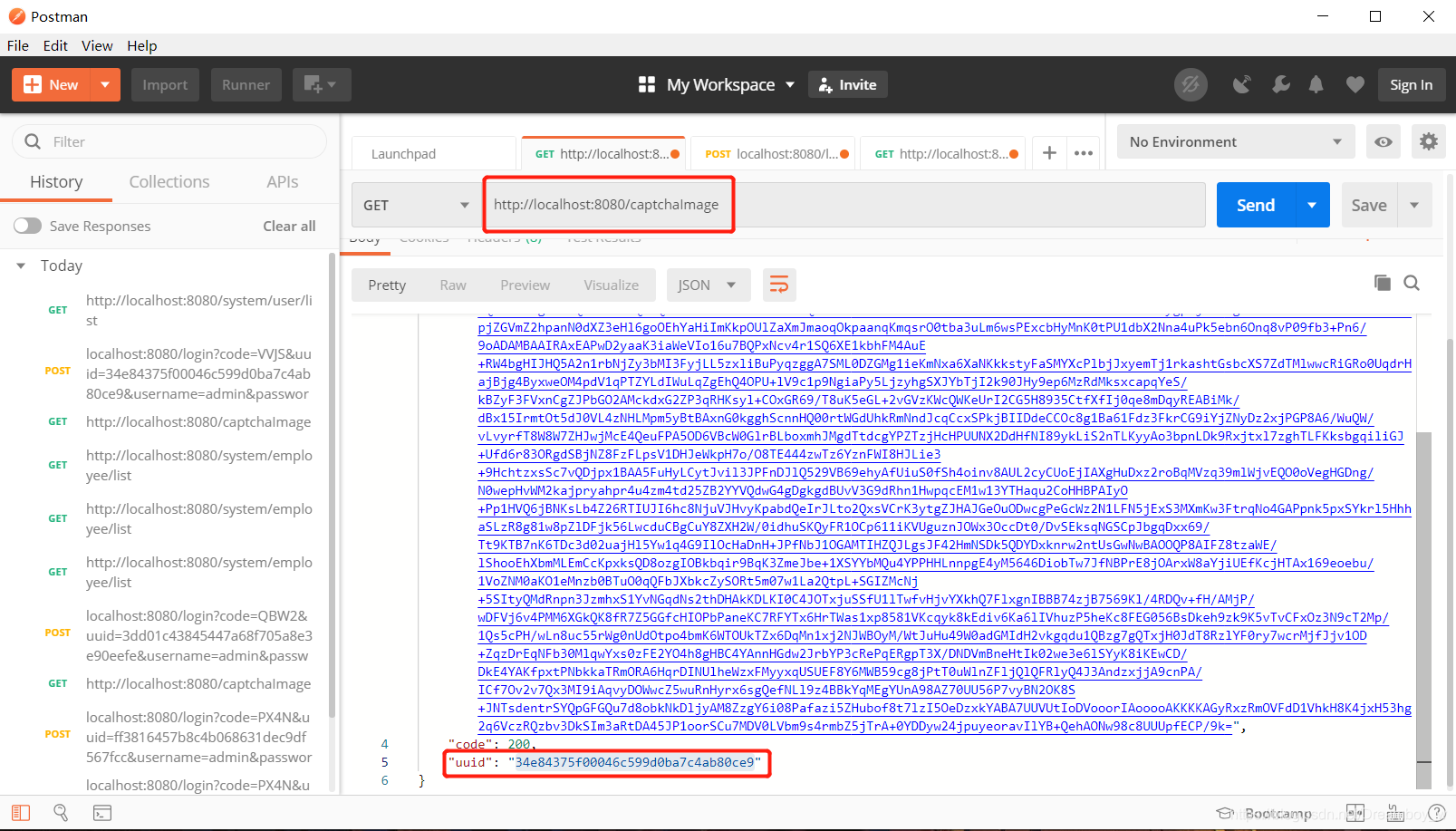Add a new request tab with plus icon
Screen dimensions: 1456x831
[1049, 153]
